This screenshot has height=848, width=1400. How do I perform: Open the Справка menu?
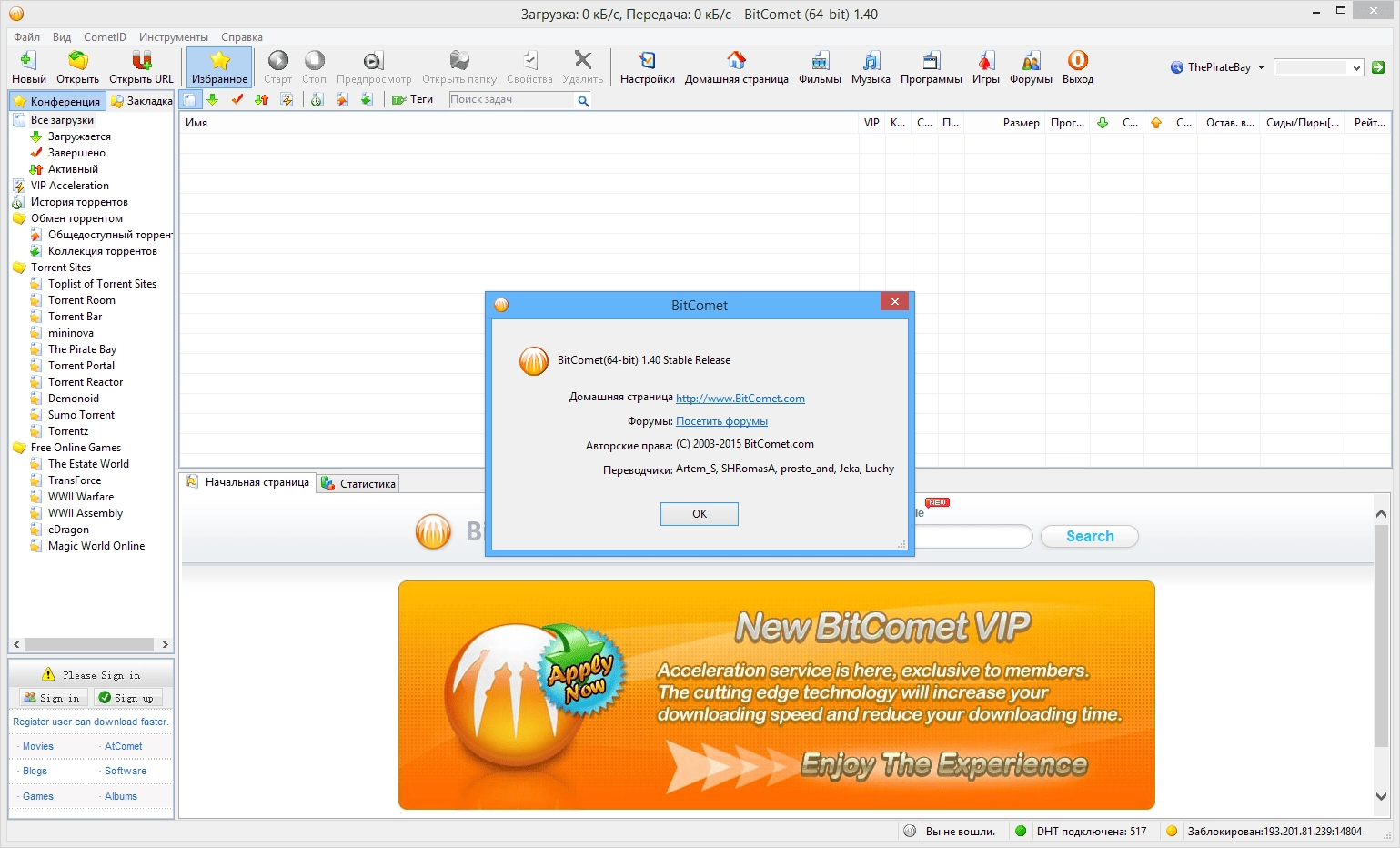[242, 37]
